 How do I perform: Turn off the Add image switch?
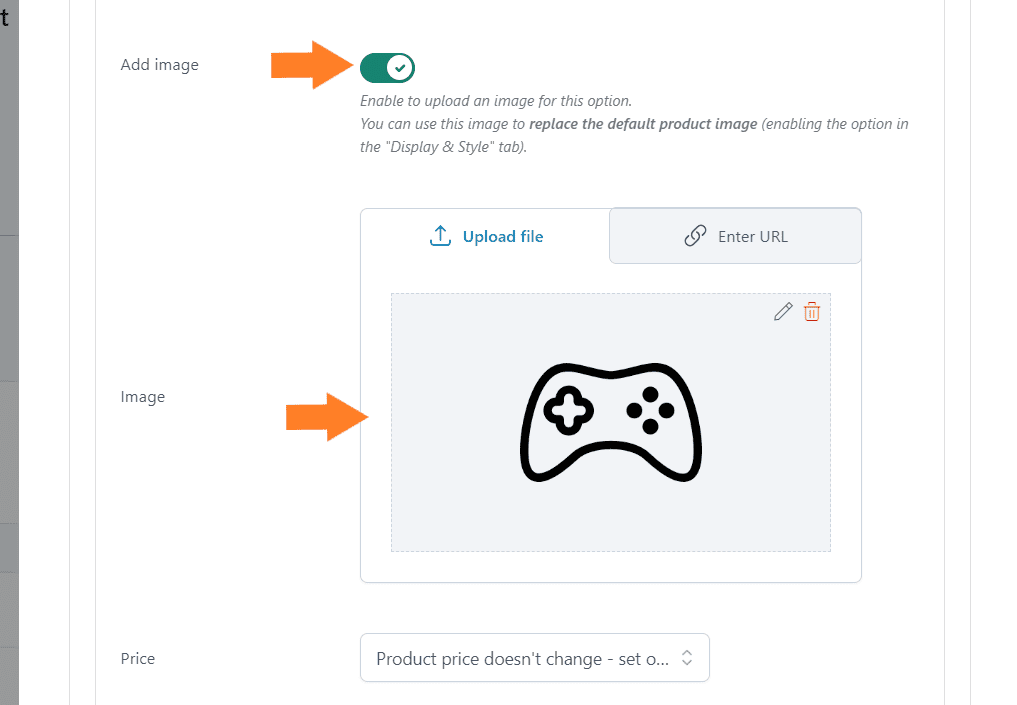[x=387, y=68]
